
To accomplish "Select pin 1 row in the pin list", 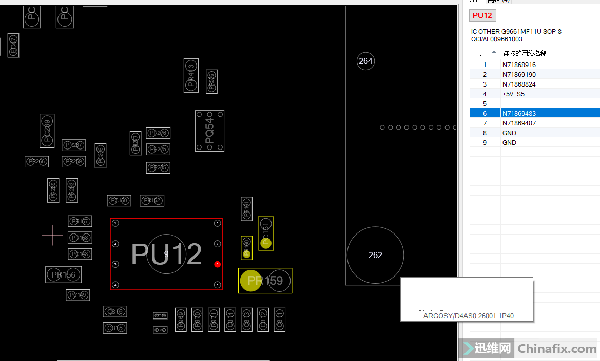I will click(535, 64).
